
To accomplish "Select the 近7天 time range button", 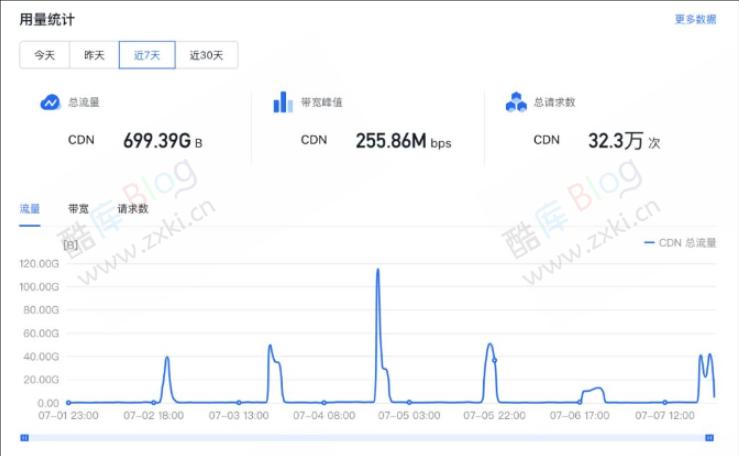I will point(147,55).
